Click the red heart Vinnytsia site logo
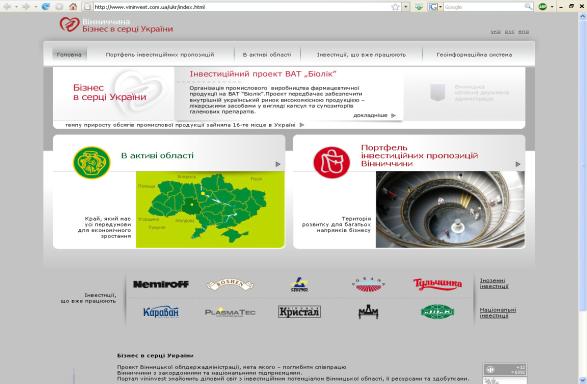The height and width of the screenshot is (384, 587). (x=69, y=24)
